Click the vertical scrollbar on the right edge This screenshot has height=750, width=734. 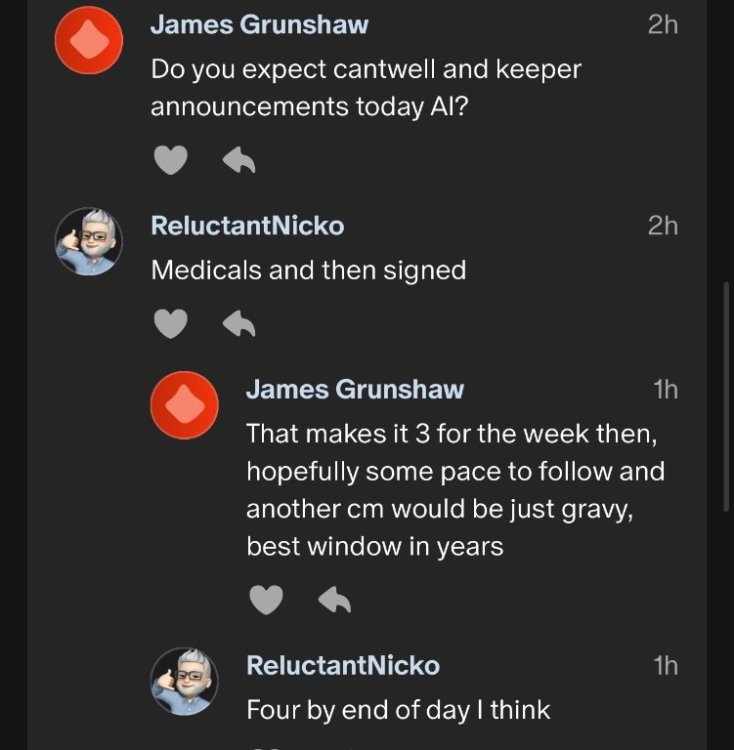tap(727, 400)
